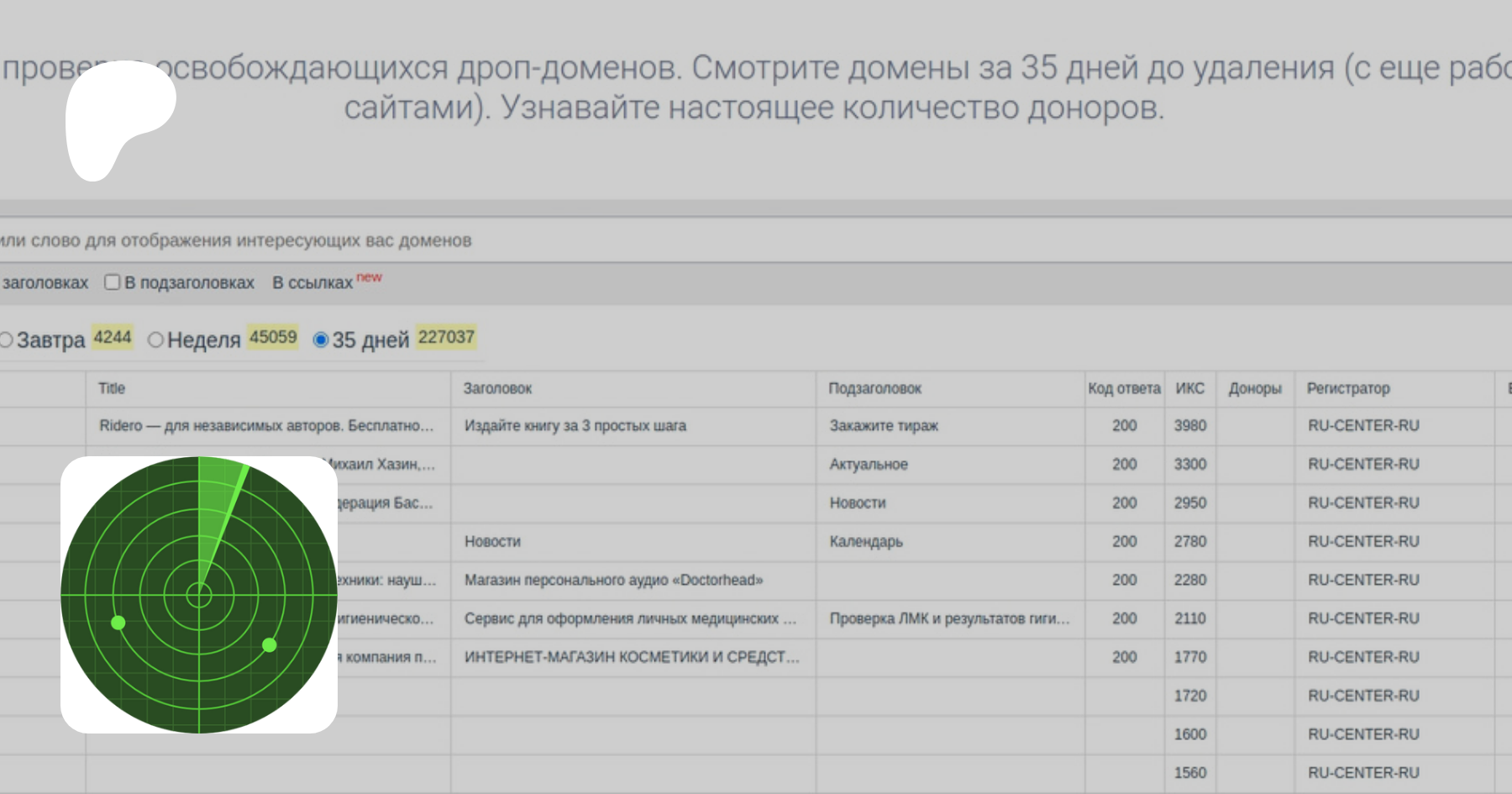Tick the "В подзаголовках" checkbox
This screenshot has height=794, width=1512.
coord(112,282)
